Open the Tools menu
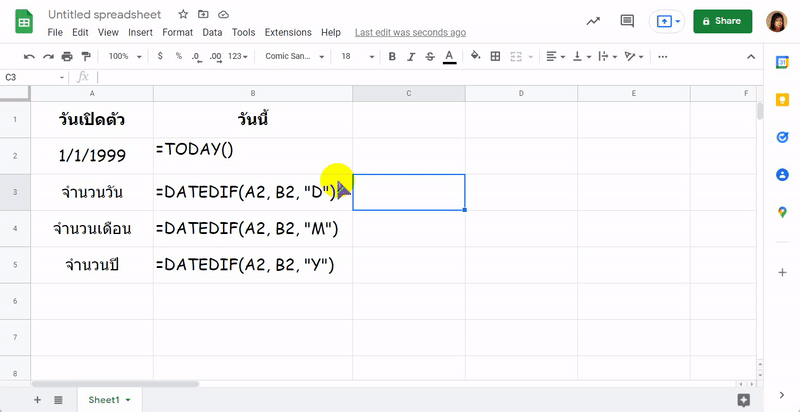The height and width of the screenshot is (412, 800). click(243, 32)
